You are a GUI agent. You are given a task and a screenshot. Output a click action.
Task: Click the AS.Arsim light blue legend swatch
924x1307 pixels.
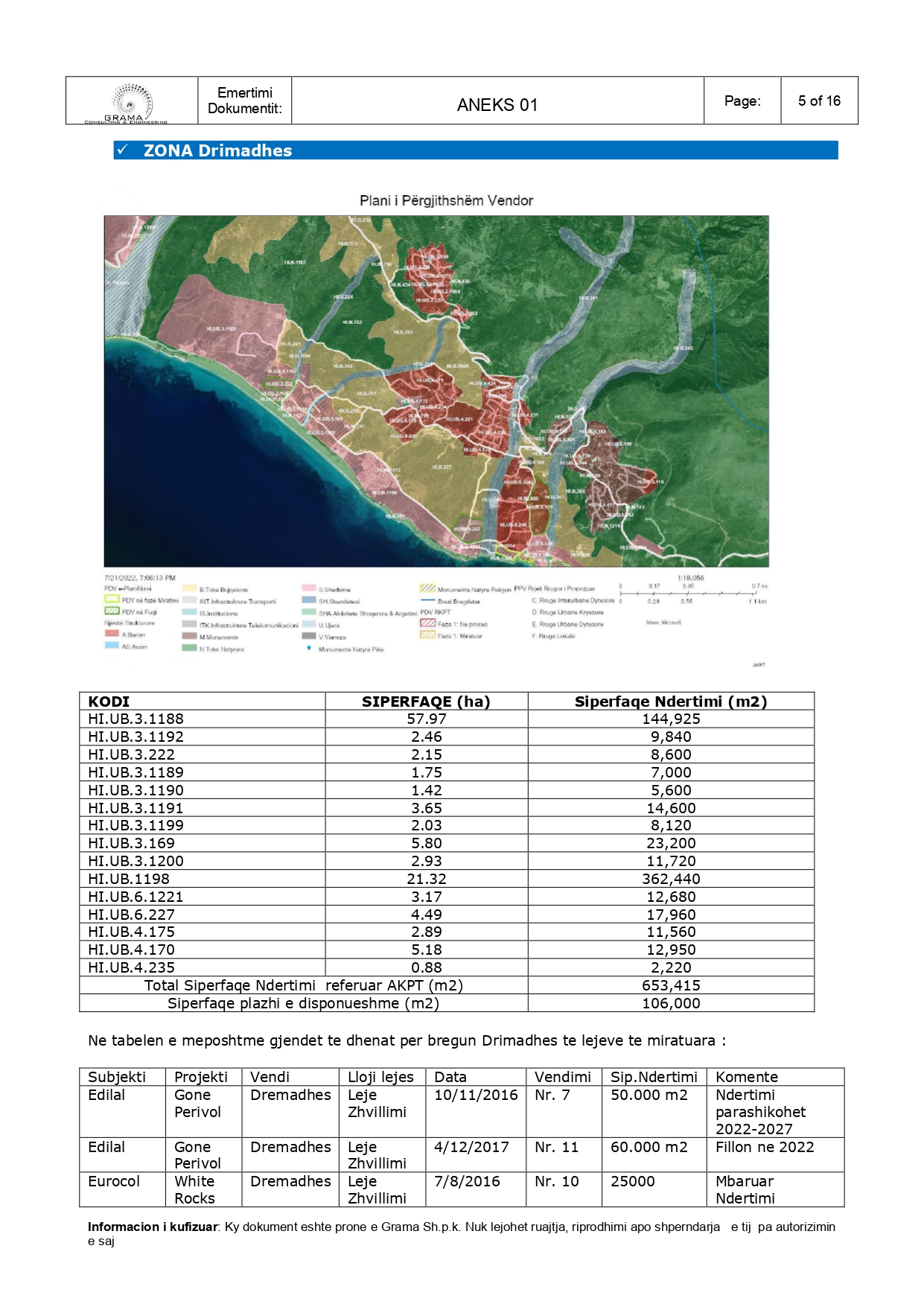(x=112, y=646)
